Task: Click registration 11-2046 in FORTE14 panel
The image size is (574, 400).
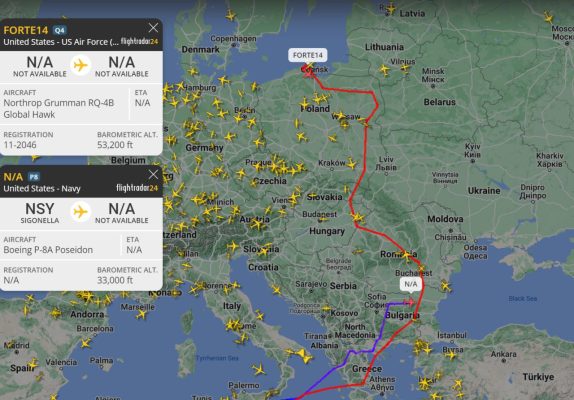Action: [20, 145]
